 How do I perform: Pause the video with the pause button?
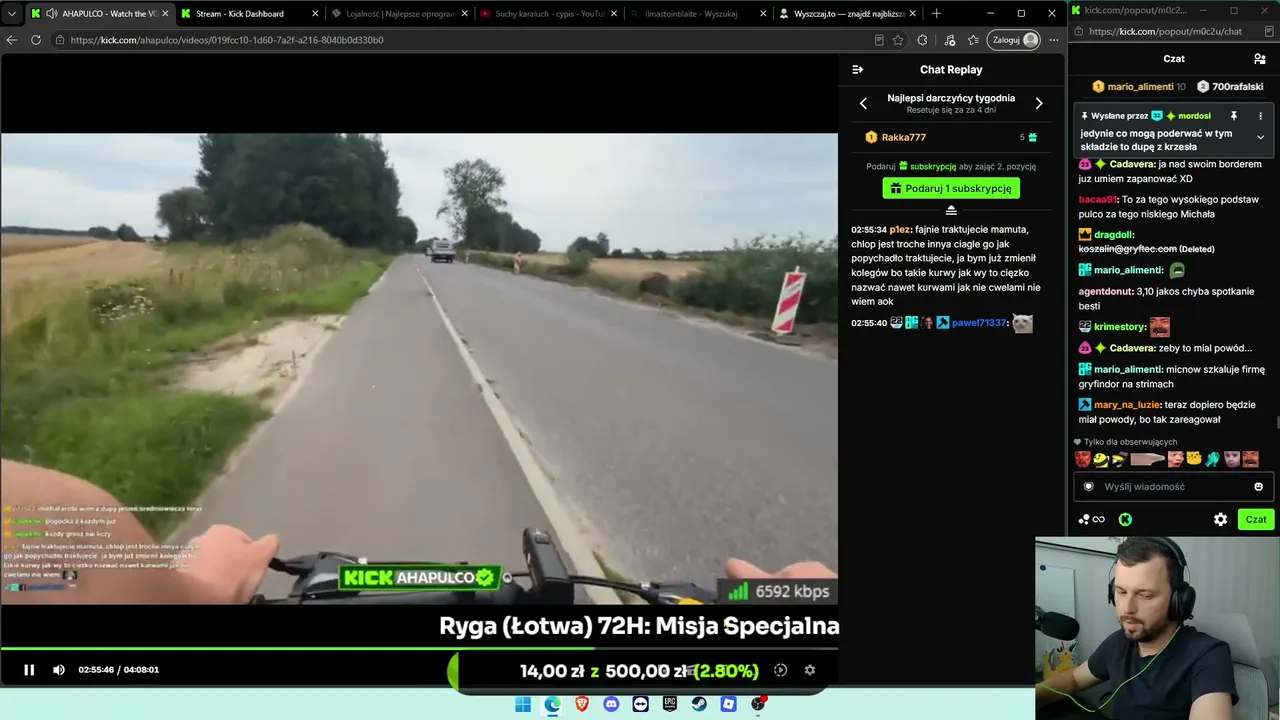29,670
